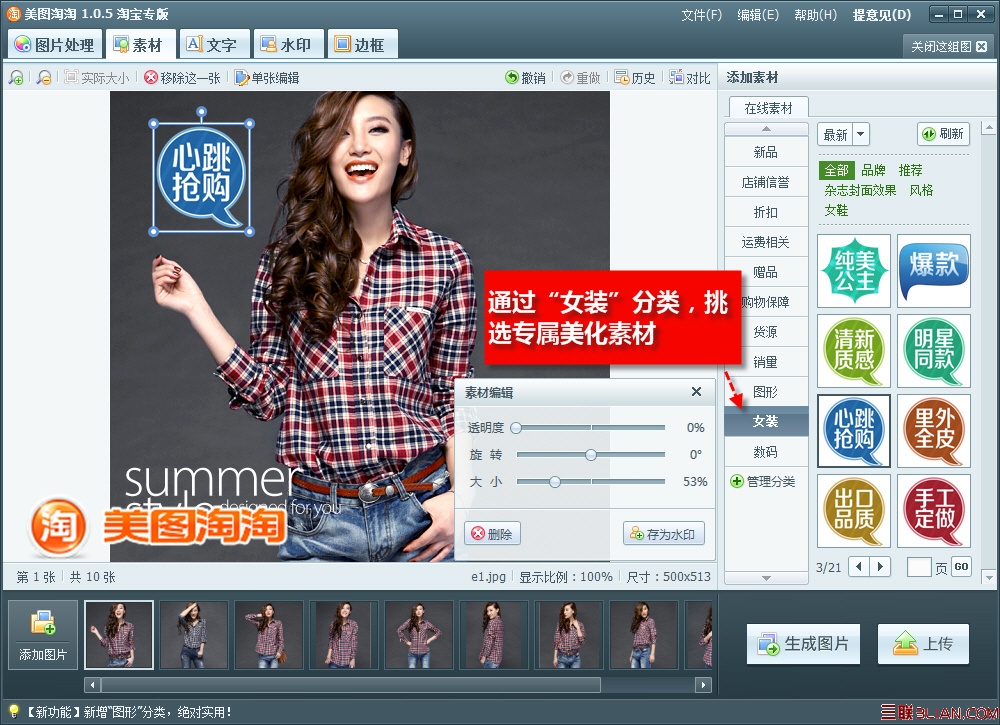The height and width of the screenshot is (725, 1000).
Task: Select the 风格 filter tag
Action: [922, 190]
